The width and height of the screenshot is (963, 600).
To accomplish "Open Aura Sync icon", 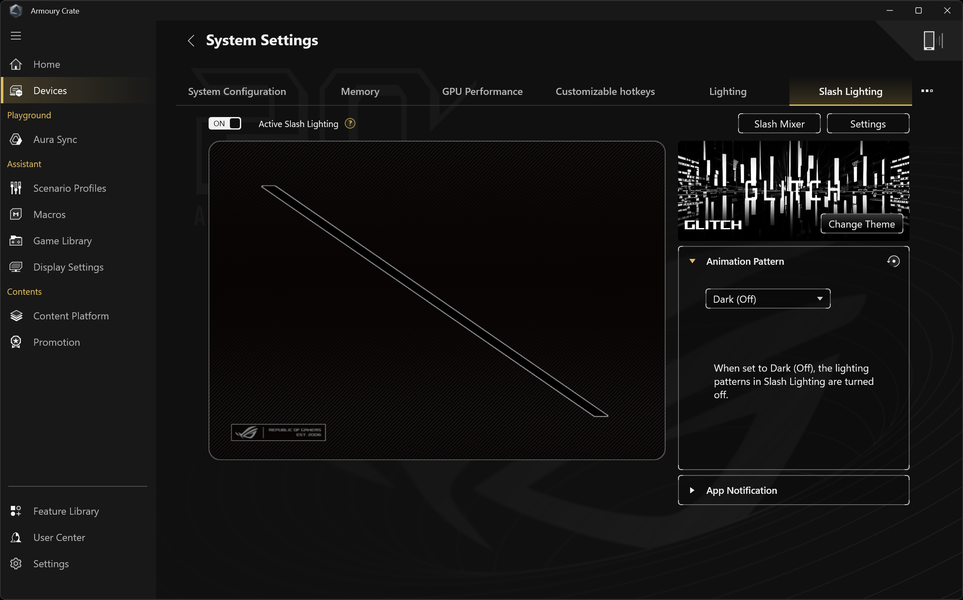I will tap(16, 139).
